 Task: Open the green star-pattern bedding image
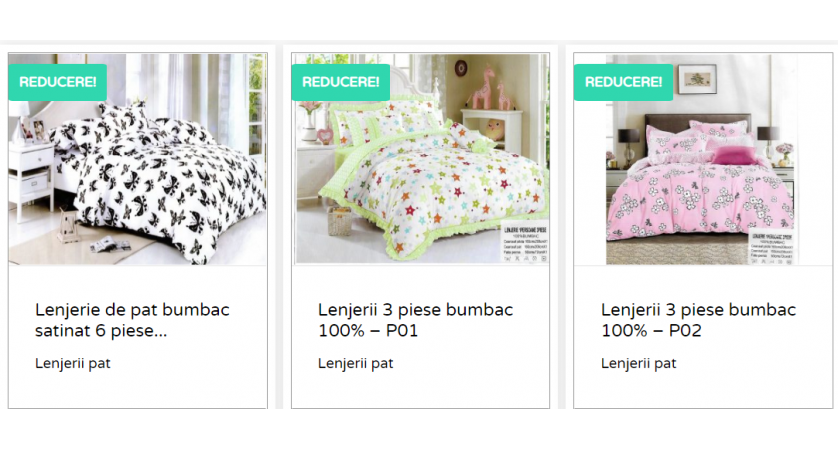421,159
